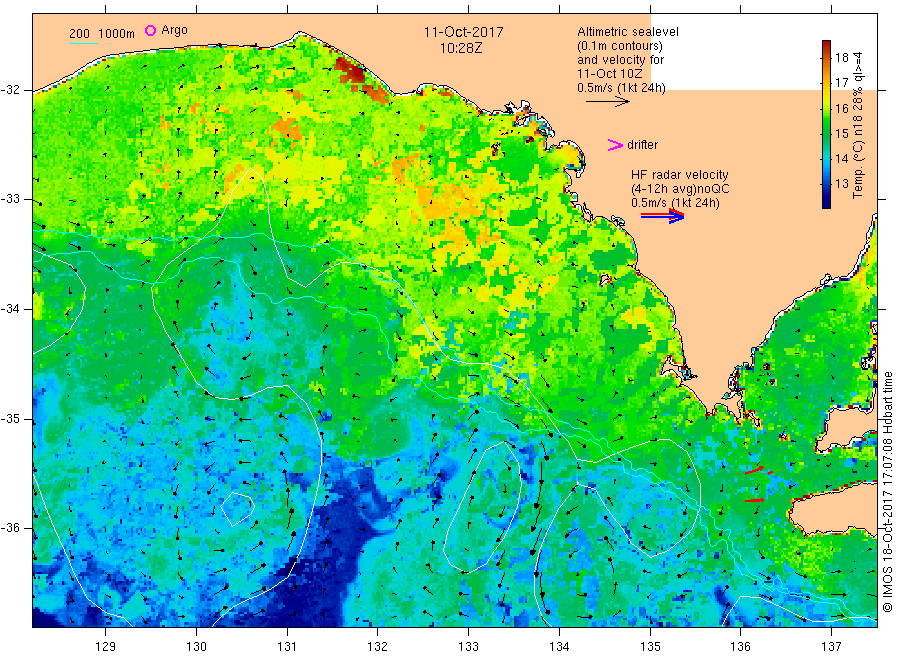900x660 pixels.
Task: Click longitude axis label 137
Action: click(831, 647)
